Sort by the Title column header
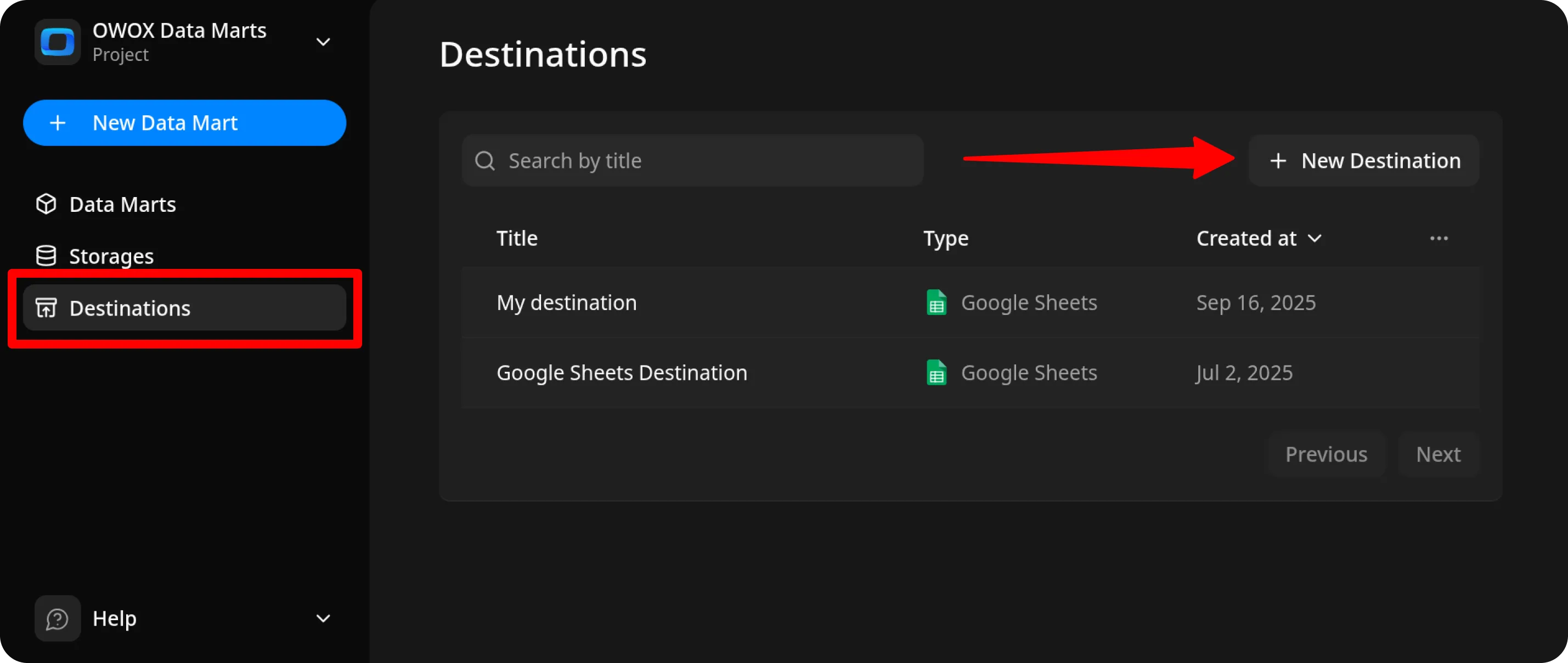This screenshot has width=1568, height=663. coord(516,238)
